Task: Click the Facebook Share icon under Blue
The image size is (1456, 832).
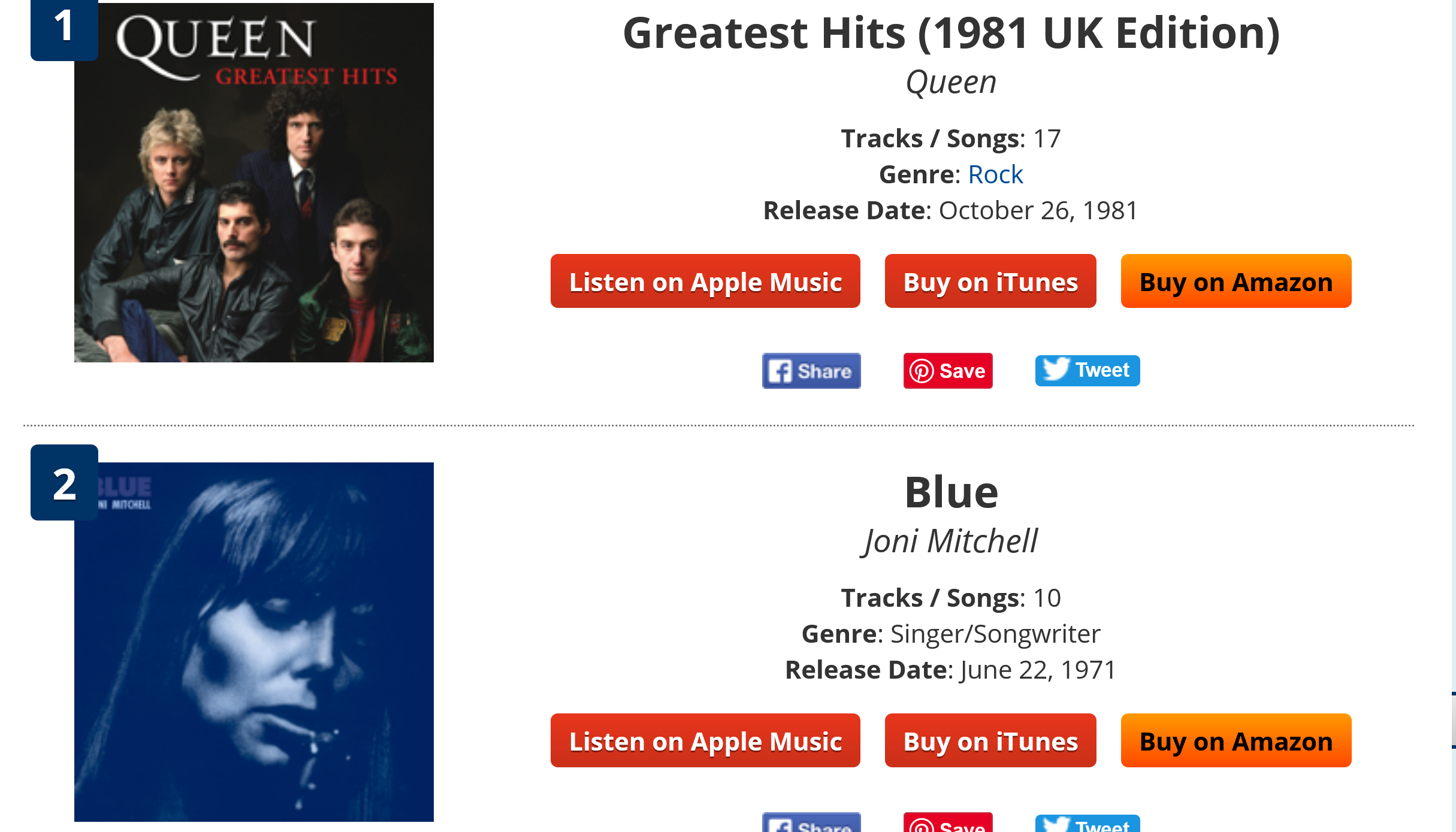Action: (x=811, y=824)
